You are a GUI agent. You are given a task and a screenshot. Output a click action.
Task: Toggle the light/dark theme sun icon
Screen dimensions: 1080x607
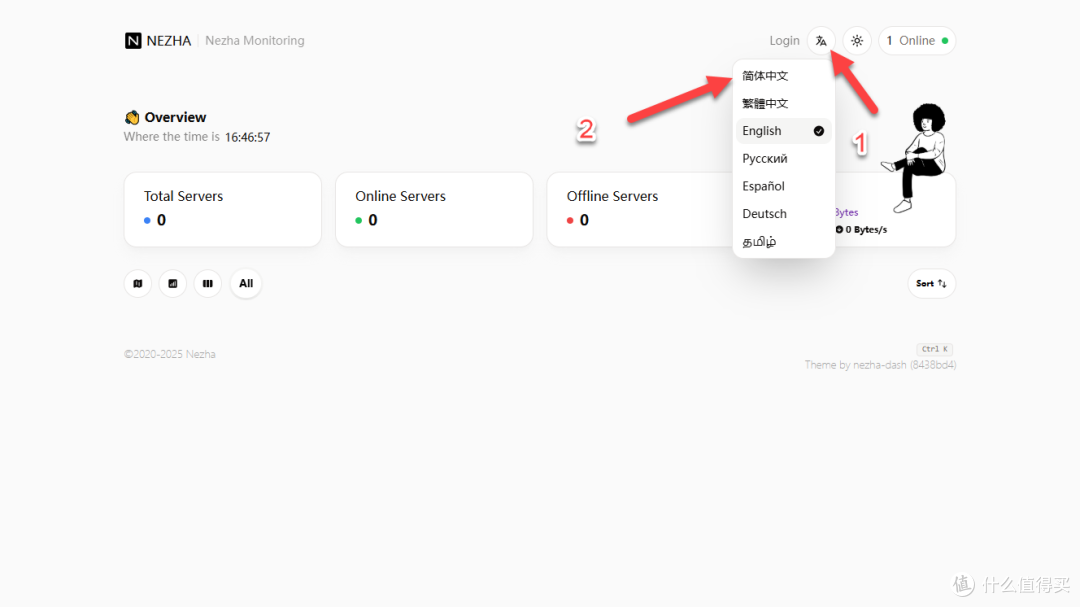click(857, 41)
